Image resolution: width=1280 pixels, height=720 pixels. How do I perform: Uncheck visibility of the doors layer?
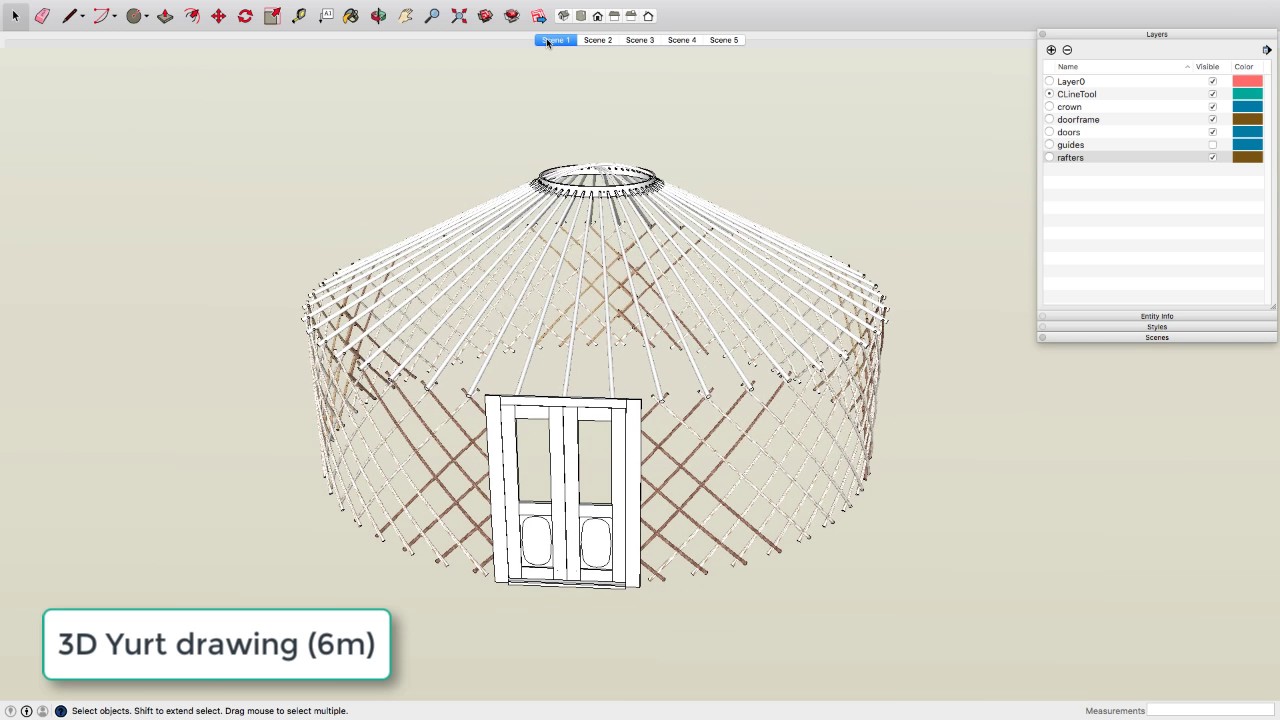tap(1214, 132)
